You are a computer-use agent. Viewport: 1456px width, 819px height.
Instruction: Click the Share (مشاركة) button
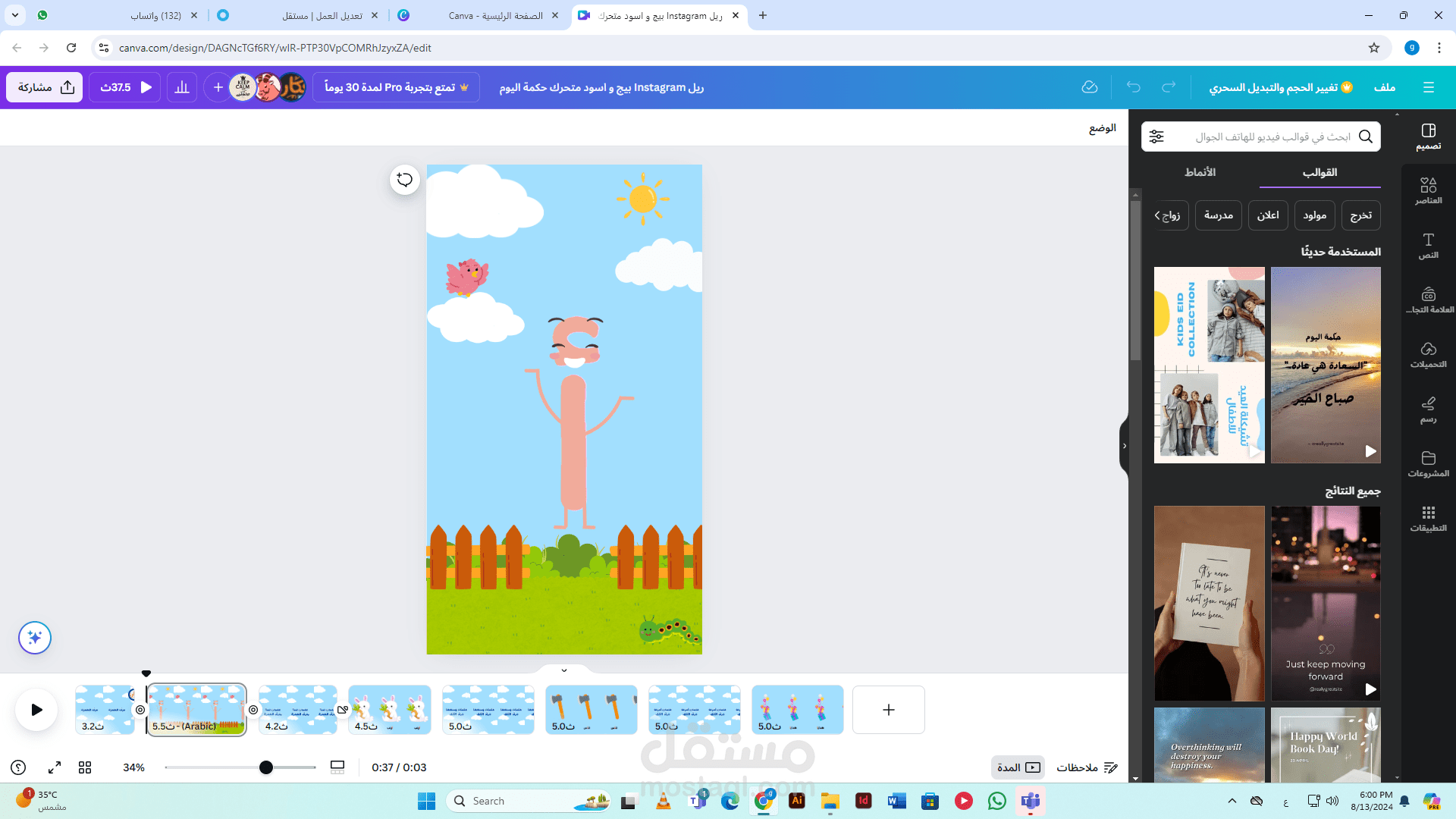45,87
